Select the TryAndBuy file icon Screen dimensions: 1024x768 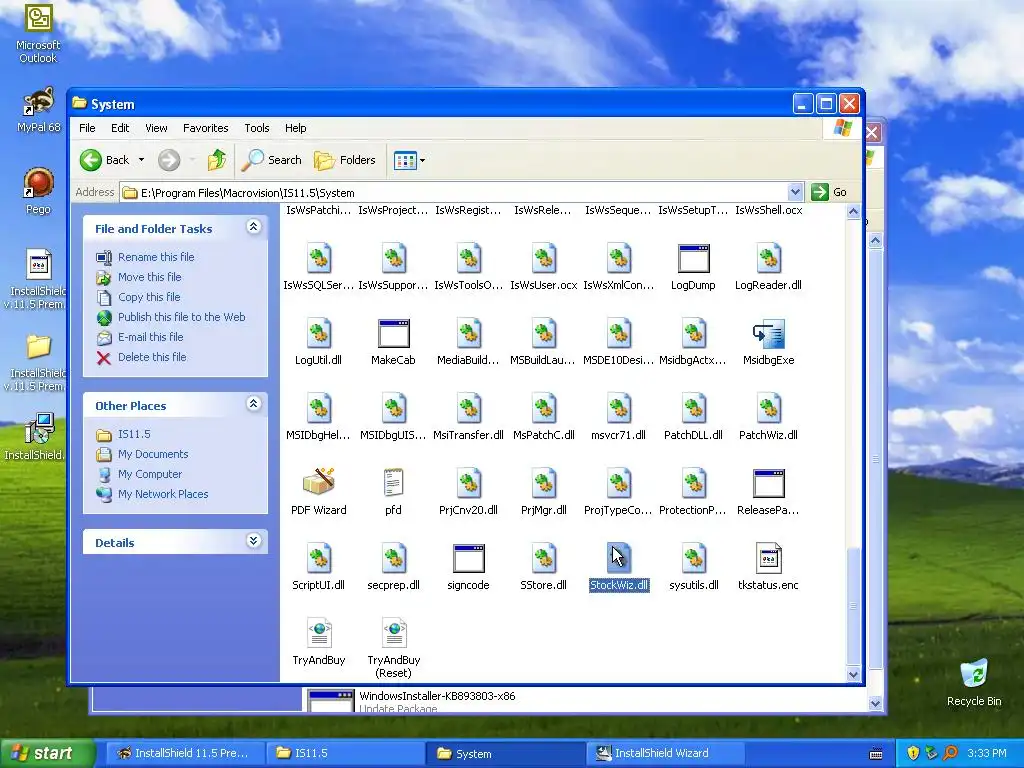click(x=319, y=633)
